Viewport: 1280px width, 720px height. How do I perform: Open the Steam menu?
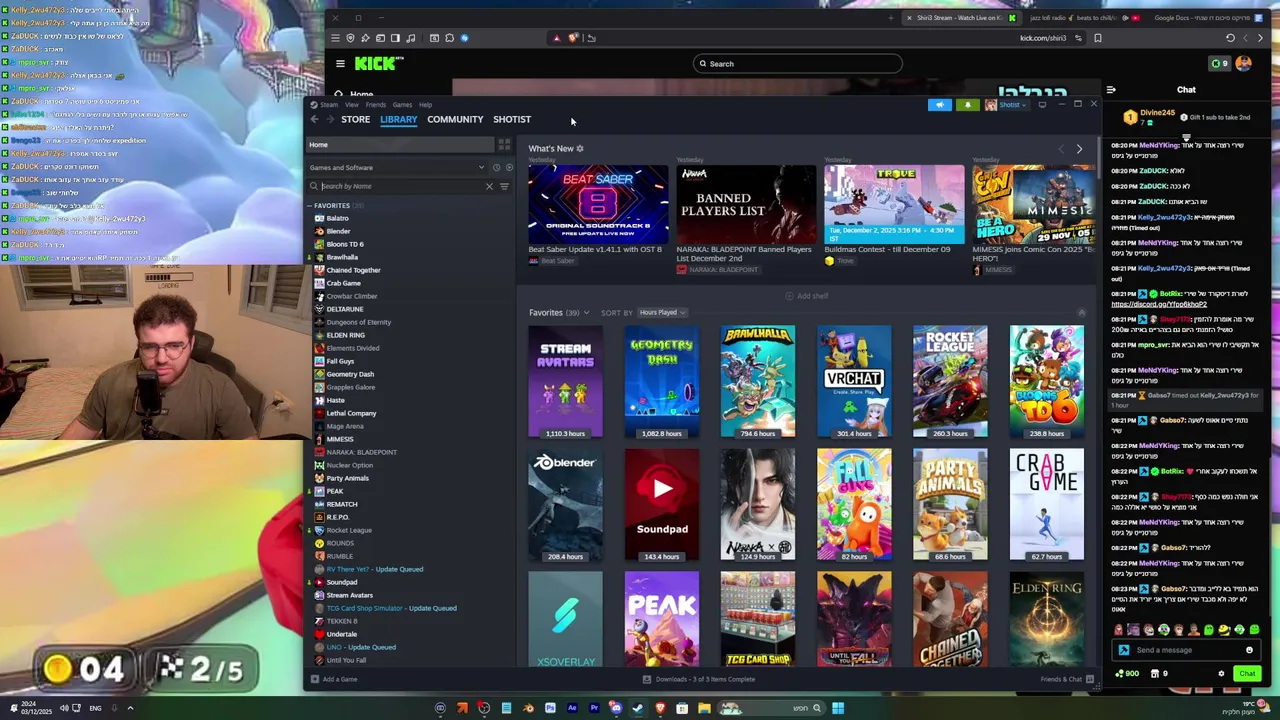point(329,105)
